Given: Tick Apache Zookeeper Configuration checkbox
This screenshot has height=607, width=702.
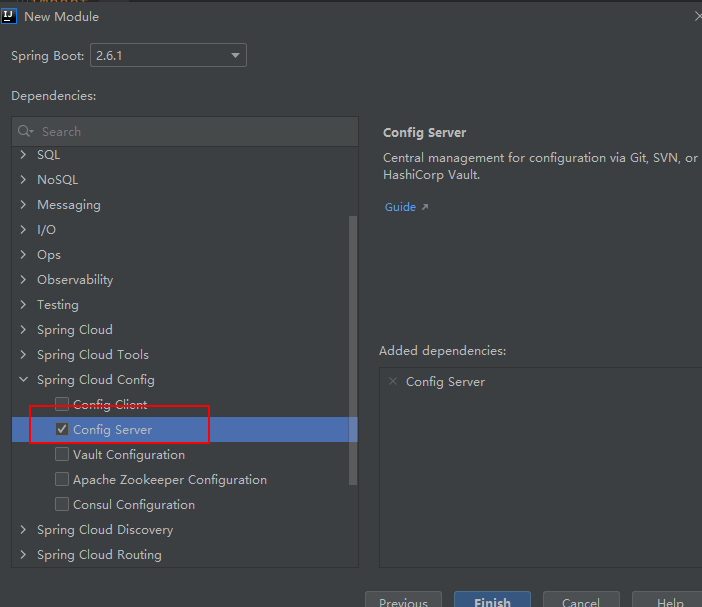Looking at the screenshot, I should pos(62,479).
